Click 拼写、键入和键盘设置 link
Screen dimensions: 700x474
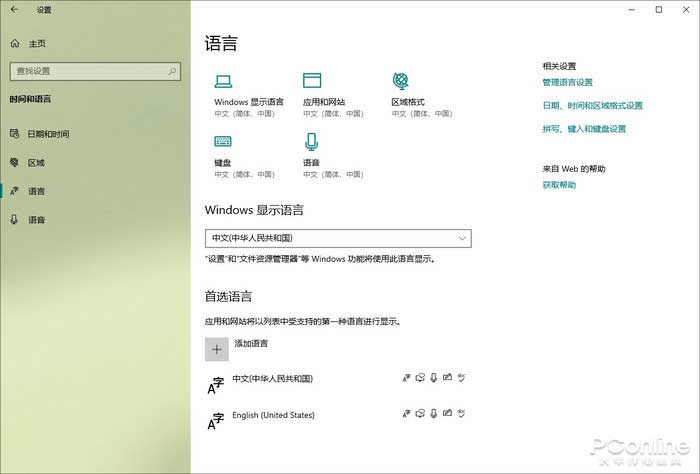pyautogui.click(x=584, y=129)
